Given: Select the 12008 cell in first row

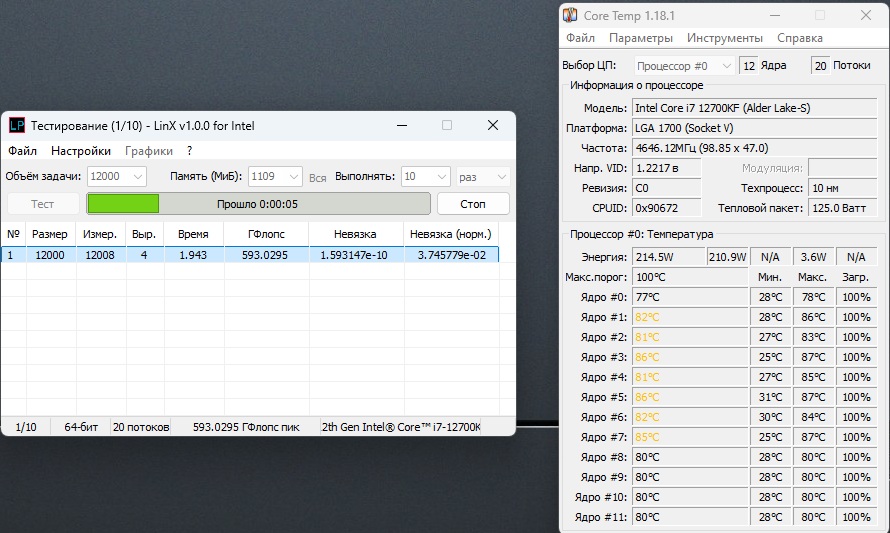Looking at the screenshot, I should tap(100, 255).
